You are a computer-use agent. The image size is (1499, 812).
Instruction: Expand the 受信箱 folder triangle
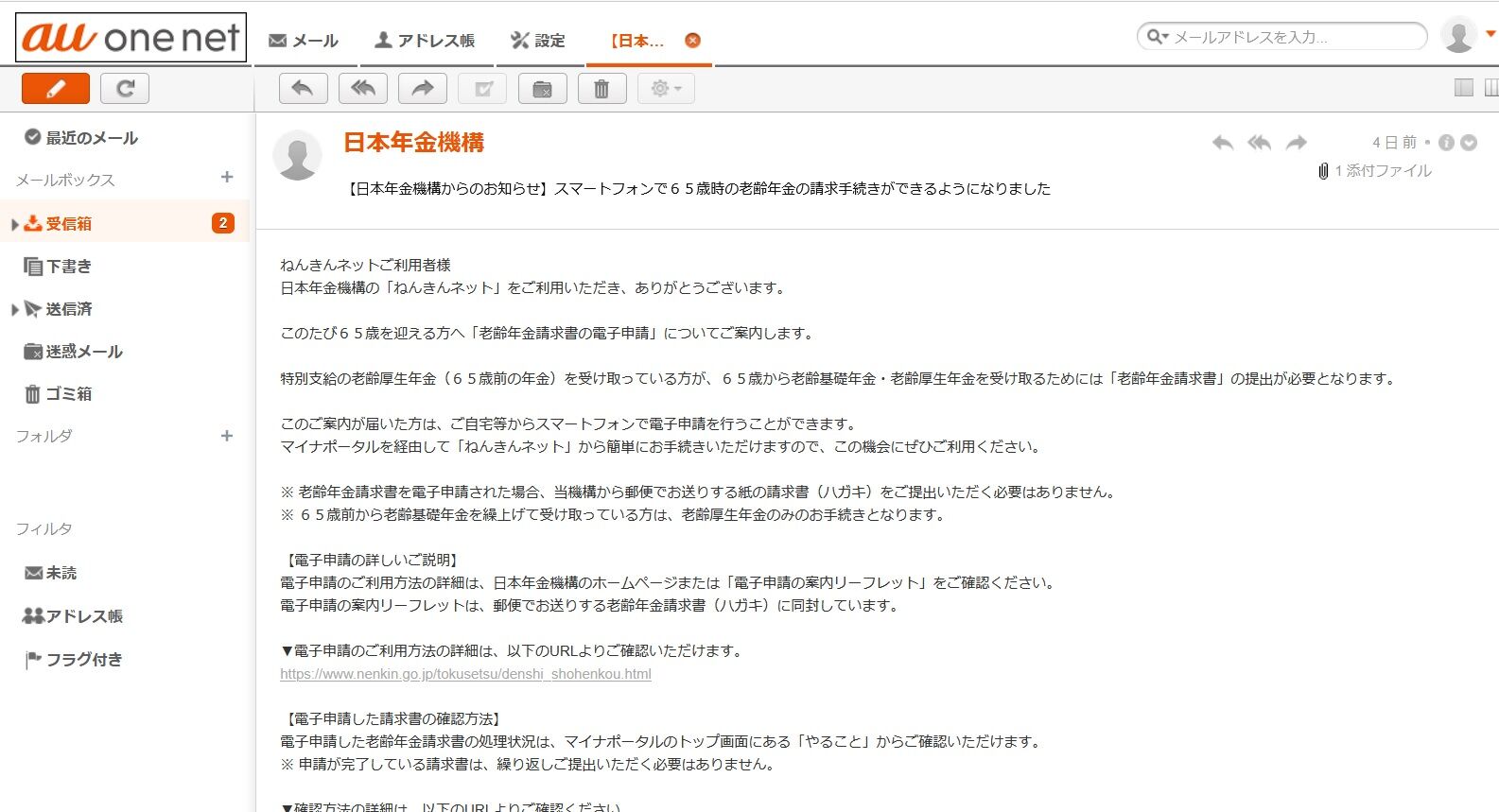coord(15,224)
